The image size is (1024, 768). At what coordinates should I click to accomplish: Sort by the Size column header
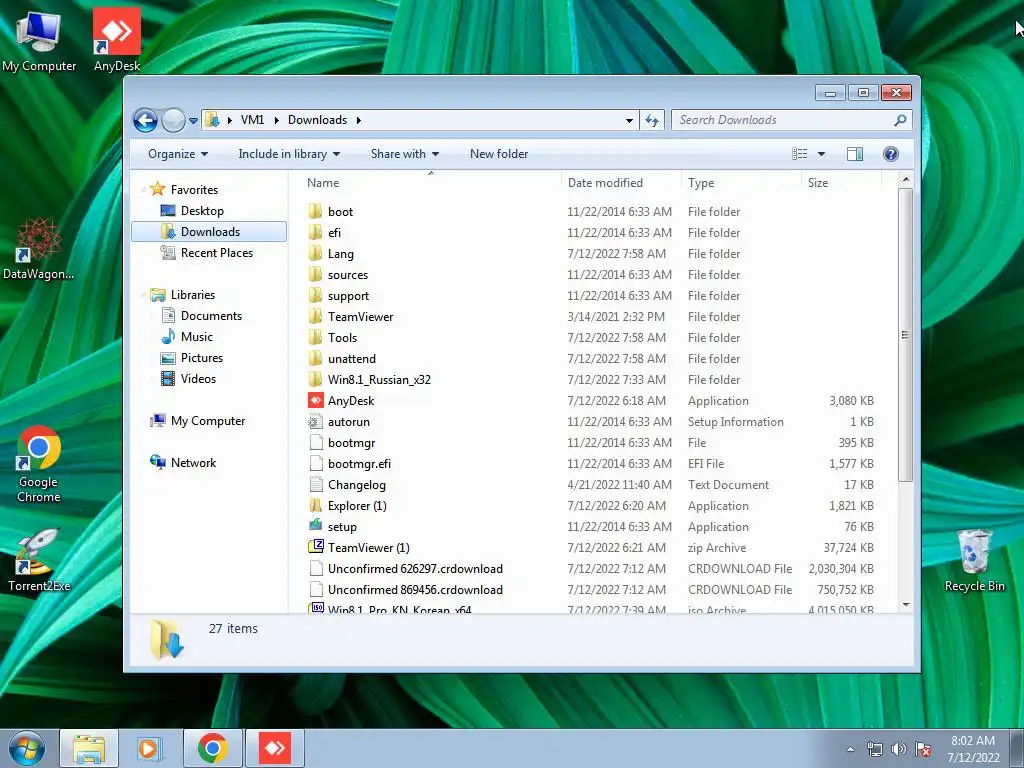[x=841, y=183]
